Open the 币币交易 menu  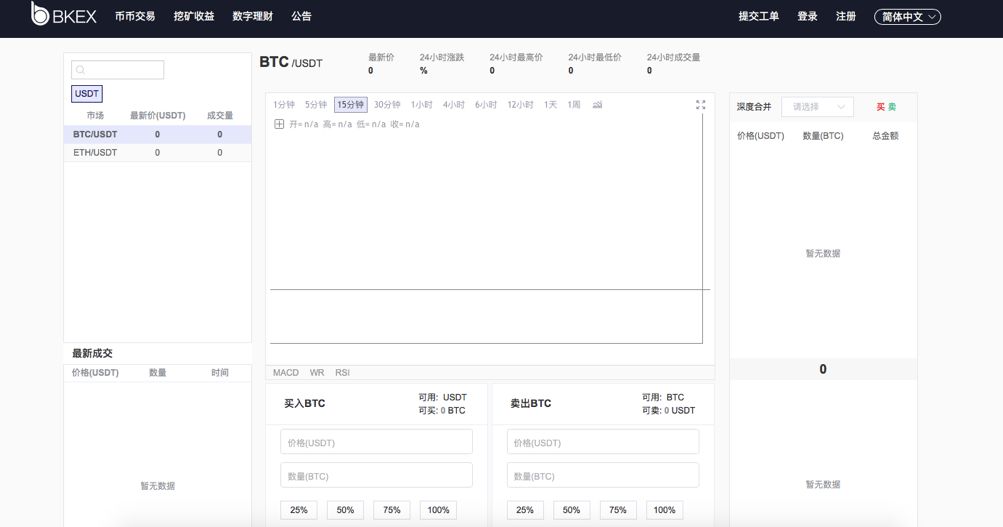point(135,16)
